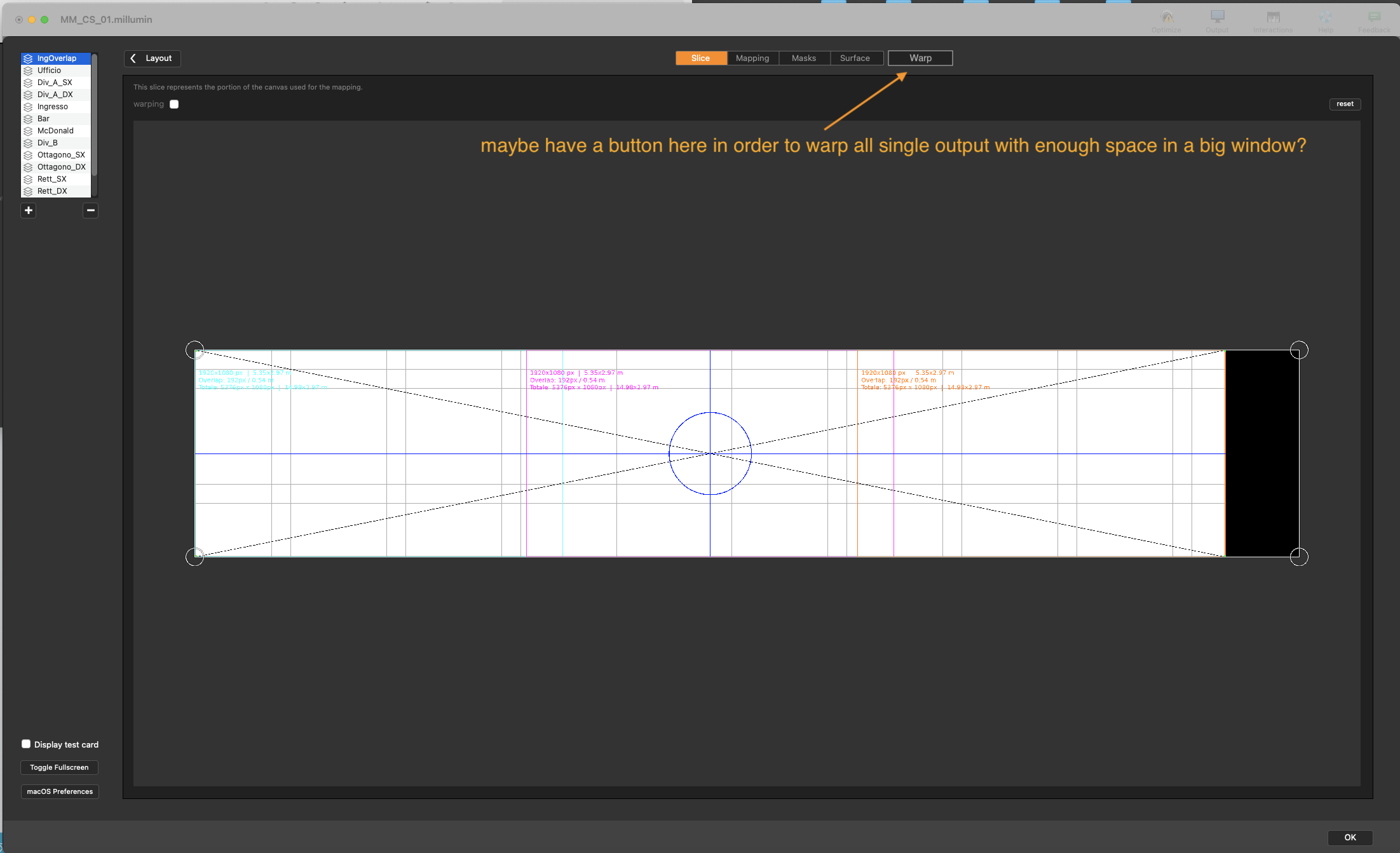Viewport: 1400px width, 853px height.
Task: Enable Display test card checkbox
Action: [26, 744]
